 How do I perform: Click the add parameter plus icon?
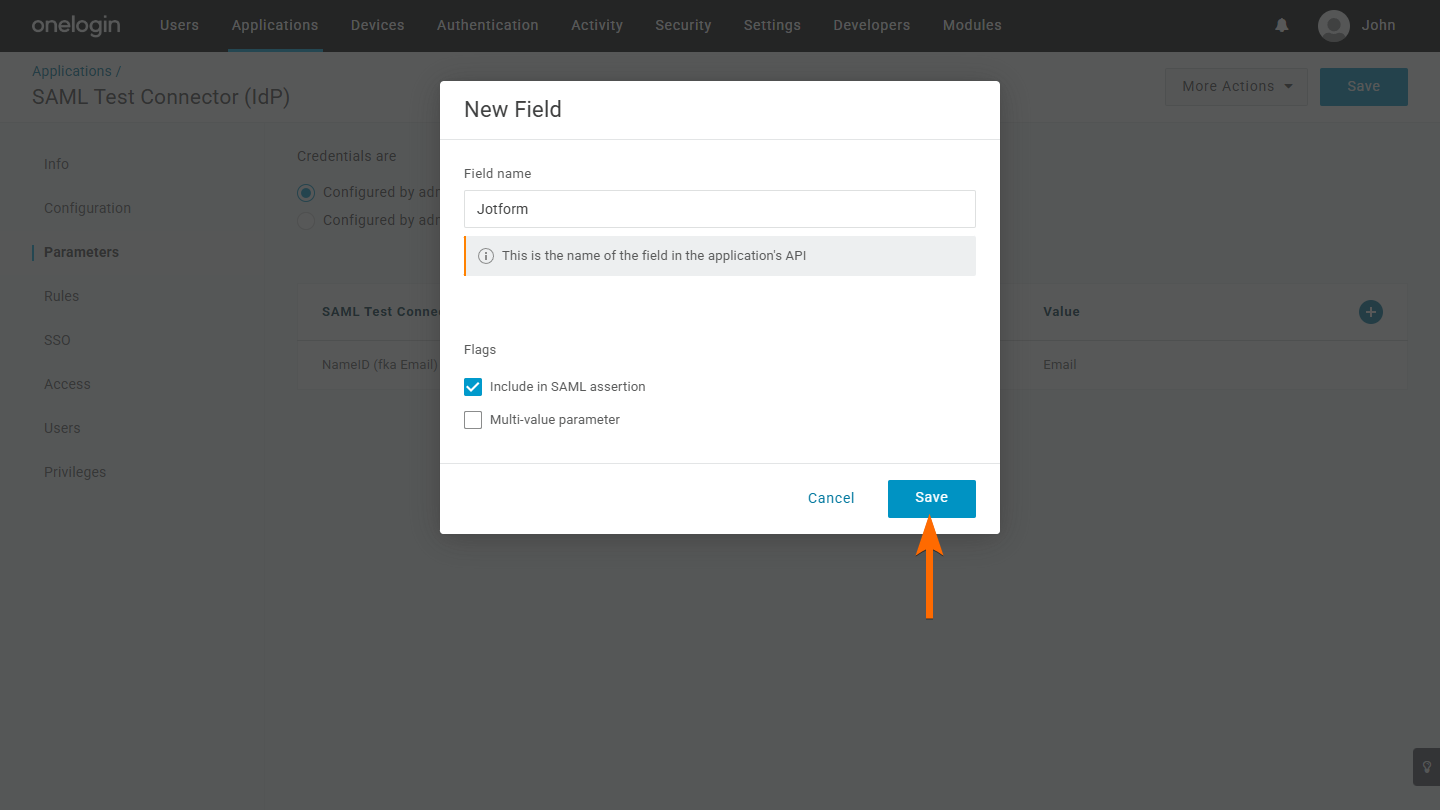pyautogui.click(x=1370, y=312)
